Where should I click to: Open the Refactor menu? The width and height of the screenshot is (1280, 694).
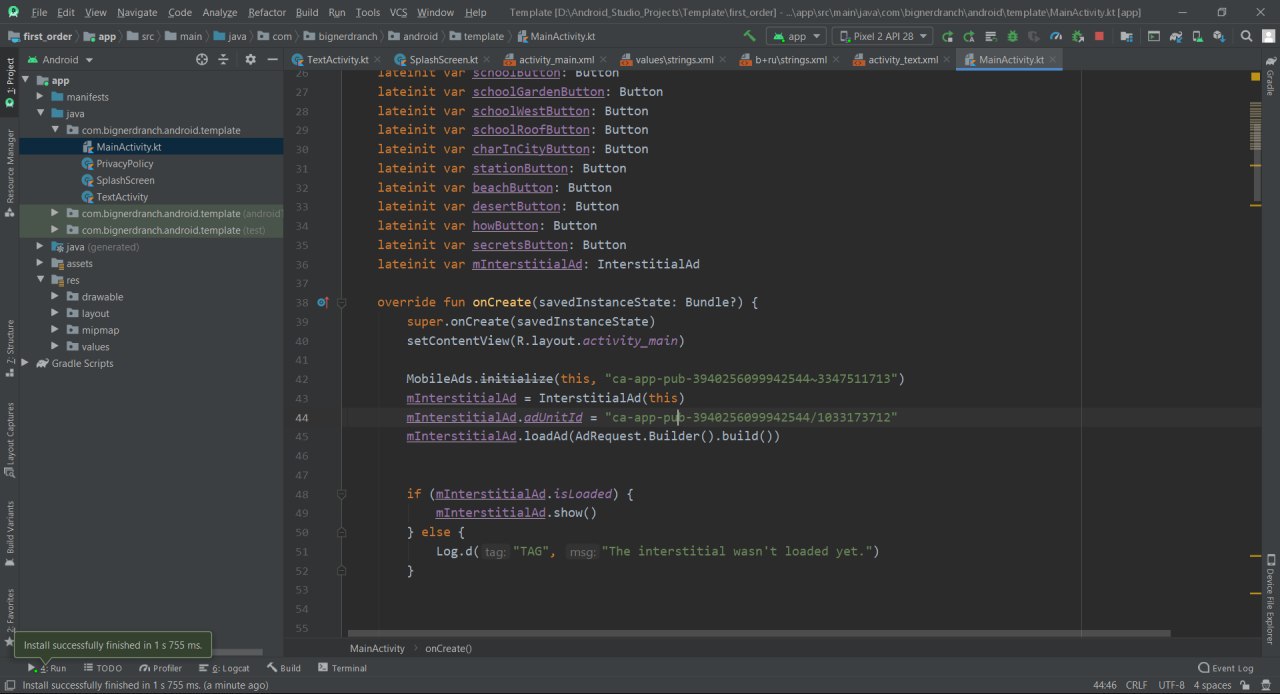266,12
